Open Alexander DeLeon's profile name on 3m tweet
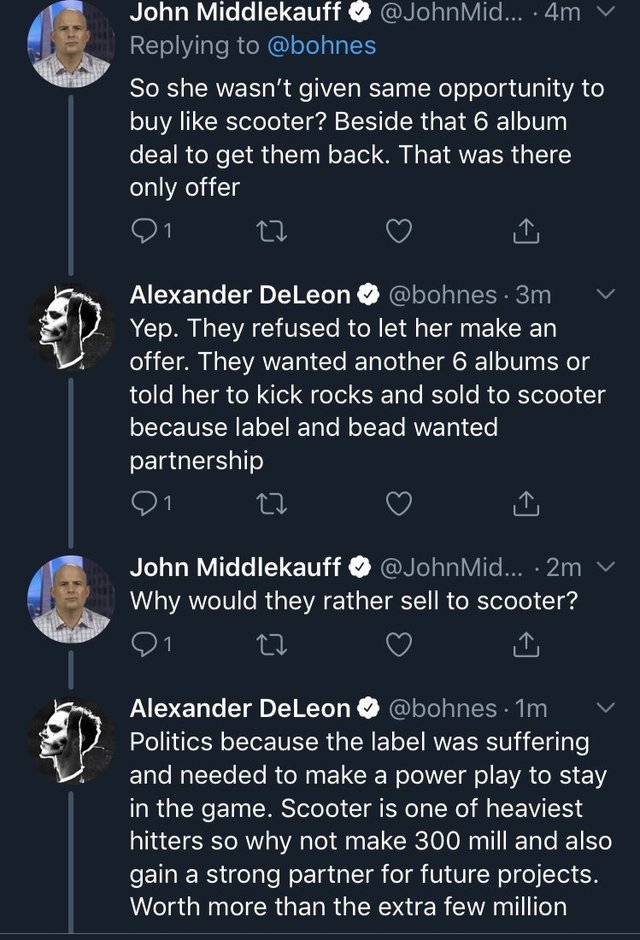This screenshot has height=940, width=640. point(240,295)
